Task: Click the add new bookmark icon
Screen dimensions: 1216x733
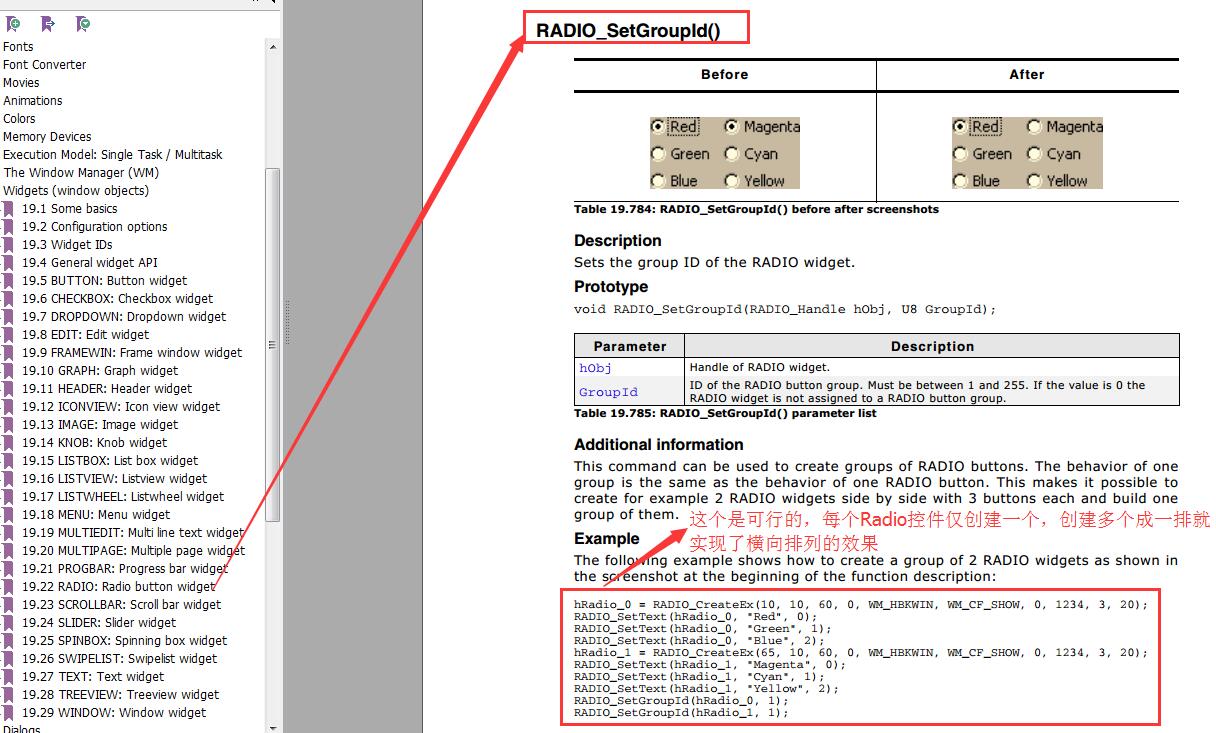Action: (14, 24)
